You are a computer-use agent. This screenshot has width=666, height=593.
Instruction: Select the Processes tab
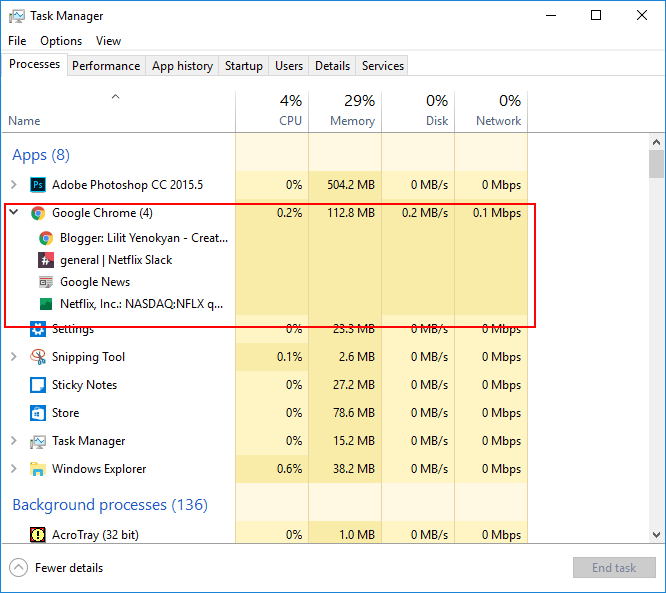tap(34, 64)
